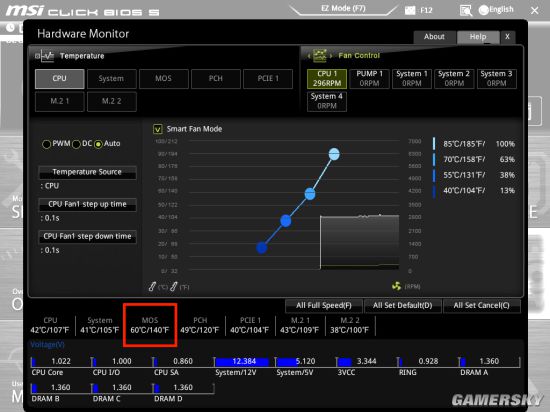Image resolution: width=550 pixels, height=412 pixels.
Task: Click the yellow fan RPM icon
Action: (396, 286)
